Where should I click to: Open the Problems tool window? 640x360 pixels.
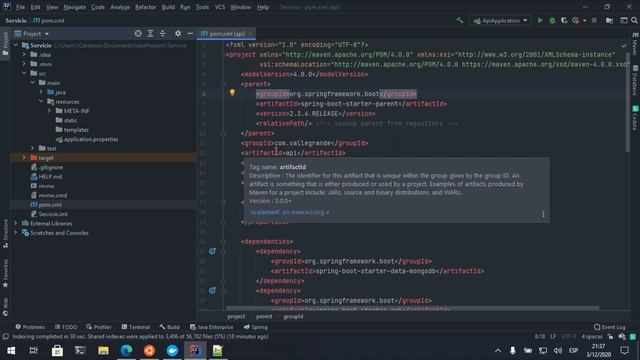30,327
